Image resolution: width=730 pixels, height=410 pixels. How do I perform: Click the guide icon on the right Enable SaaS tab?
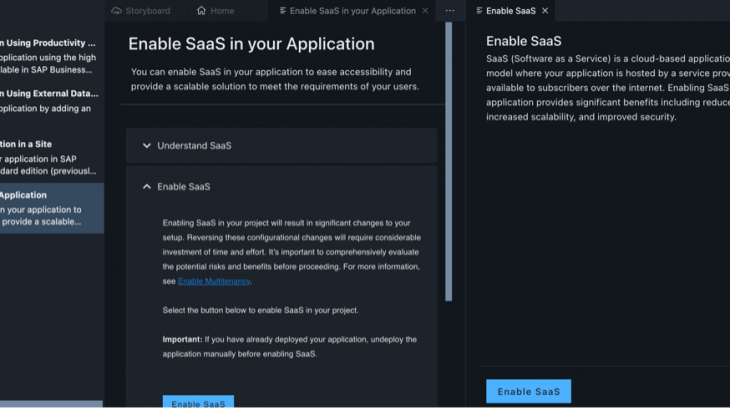point(479,11)
